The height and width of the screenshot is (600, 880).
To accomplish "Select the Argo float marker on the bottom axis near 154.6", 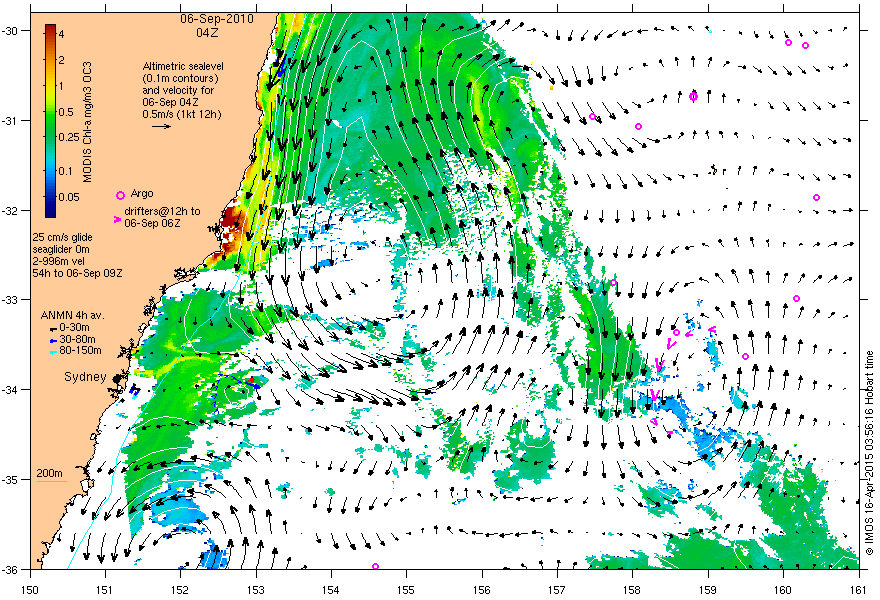I will pyautogui.click(x=375, y=566).
